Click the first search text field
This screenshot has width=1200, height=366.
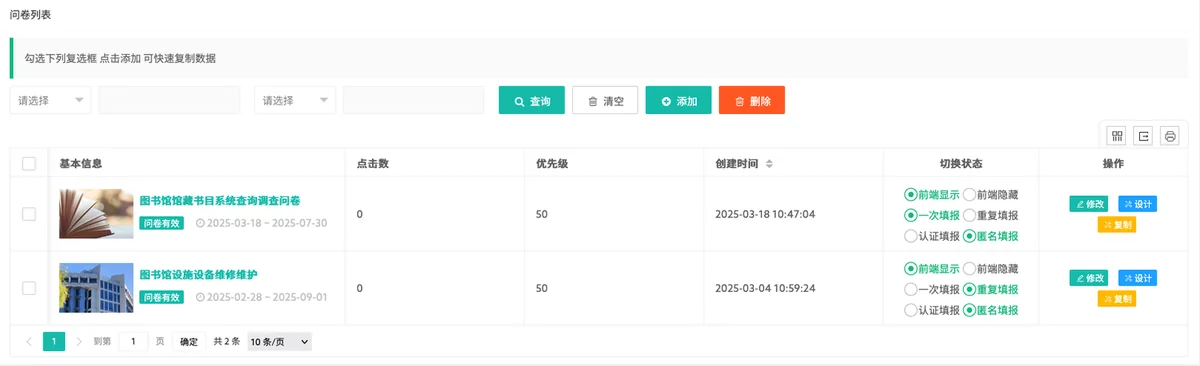tap(169, 100)
